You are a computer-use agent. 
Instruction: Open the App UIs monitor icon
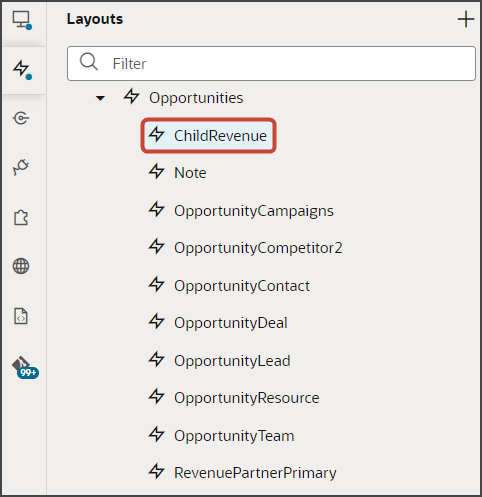[x=22, y=20]
